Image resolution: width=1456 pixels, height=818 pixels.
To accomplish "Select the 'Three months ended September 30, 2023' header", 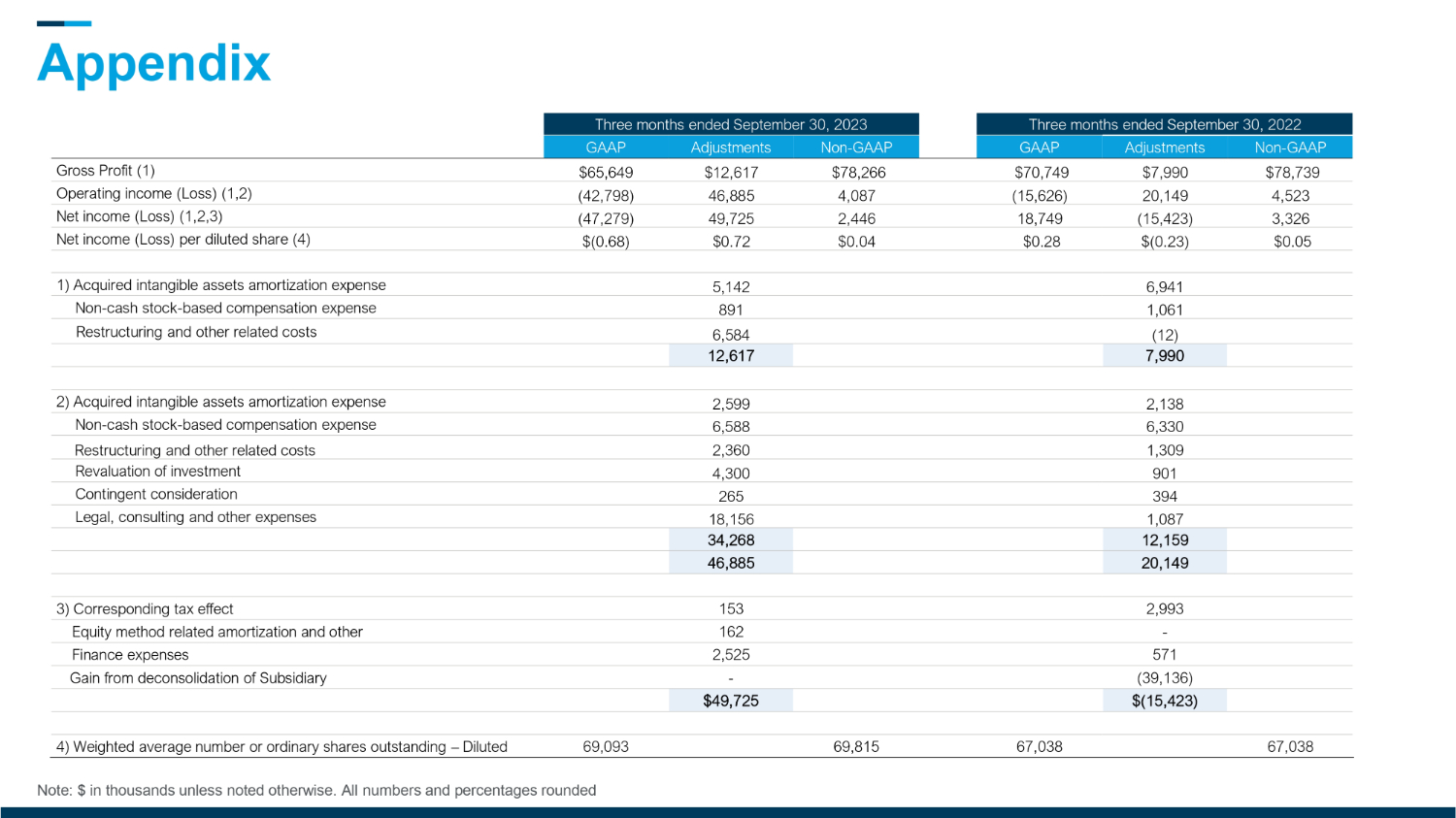I will (730, 124).
